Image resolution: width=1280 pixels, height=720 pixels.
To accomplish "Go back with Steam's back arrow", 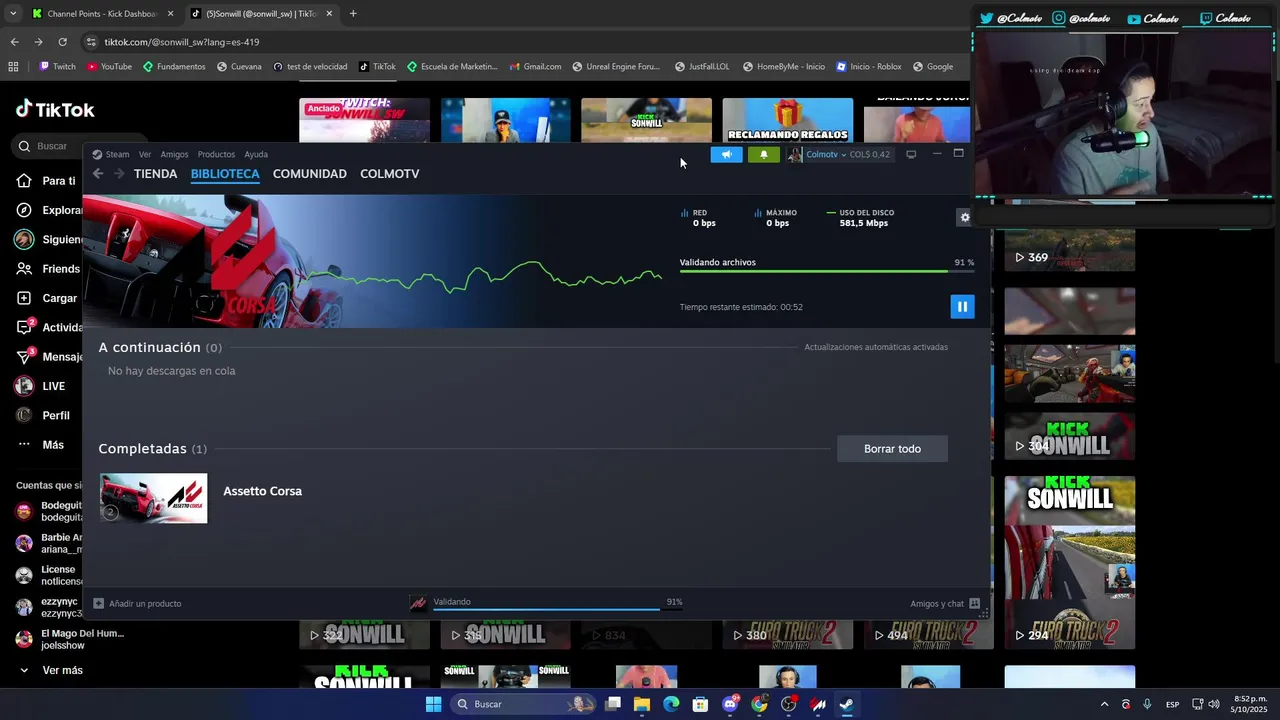I will click(98, 173).
